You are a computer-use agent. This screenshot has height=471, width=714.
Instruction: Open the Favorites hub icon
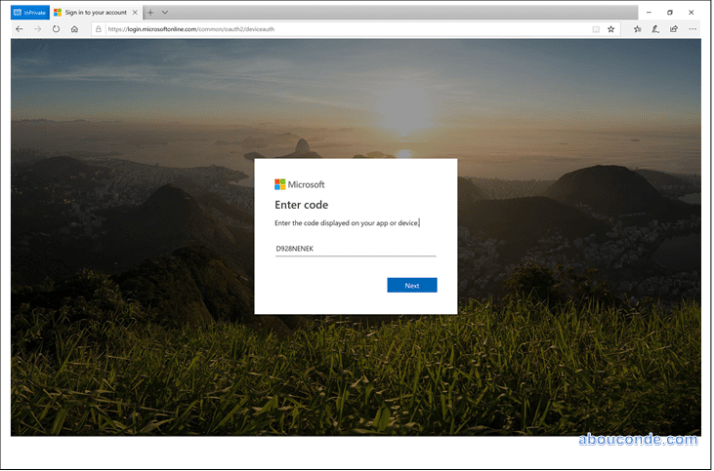(x=638, y=29)
